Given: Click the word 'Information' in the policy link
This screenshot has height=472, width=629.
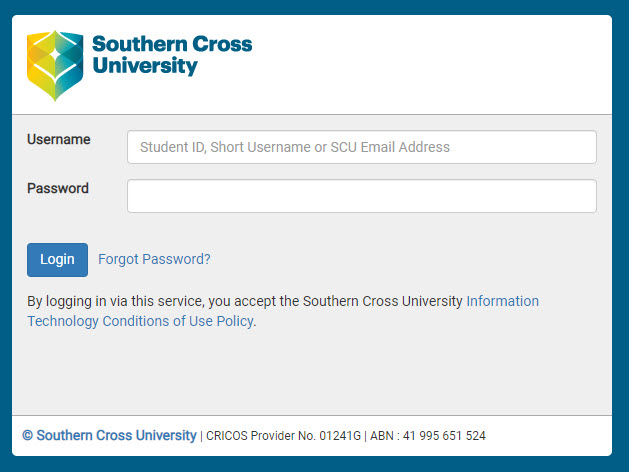Looking at the screenshot, I should (x=503, y=301).
